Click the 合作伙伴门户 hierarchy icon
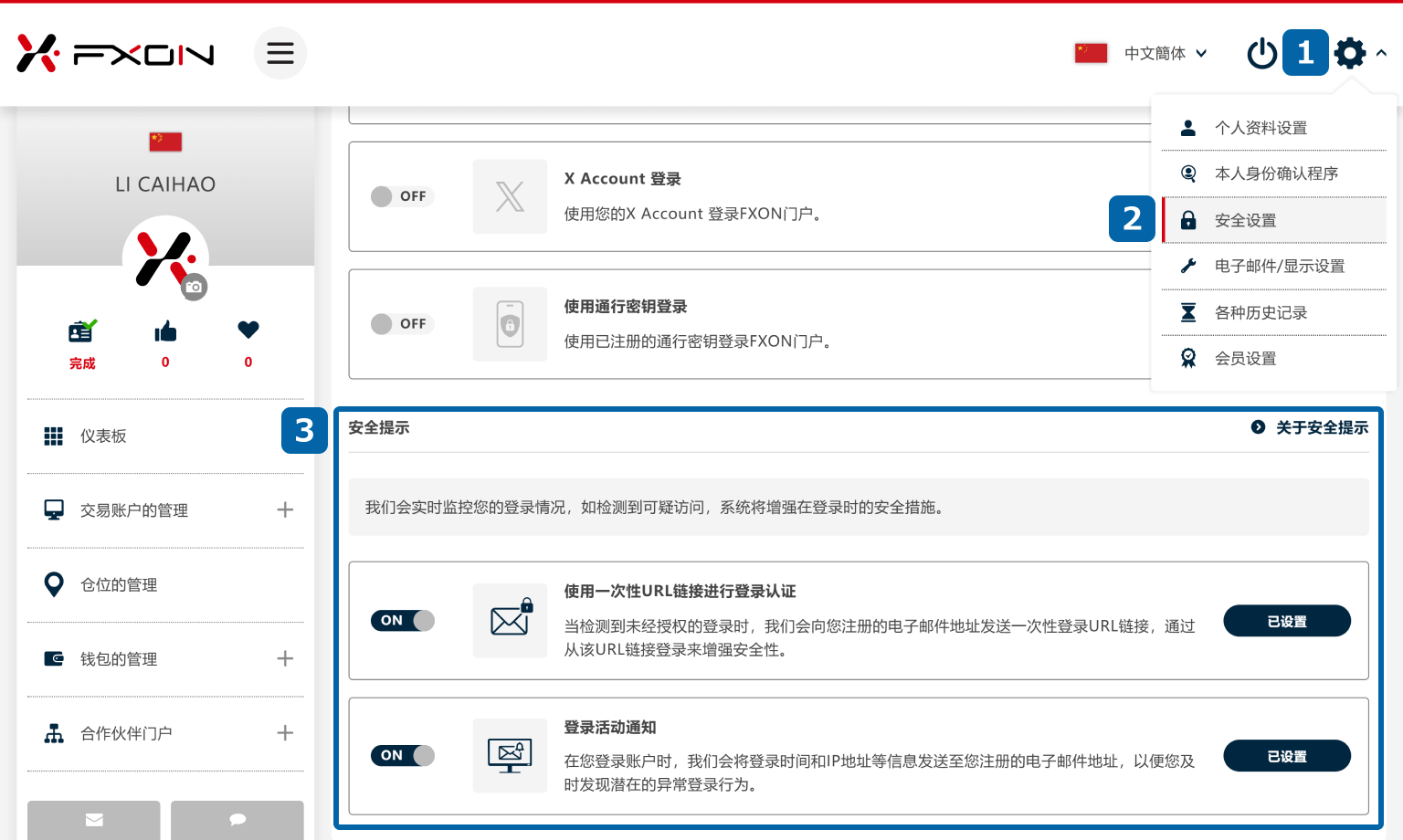Screen dimensions: 1403x840 53,732
